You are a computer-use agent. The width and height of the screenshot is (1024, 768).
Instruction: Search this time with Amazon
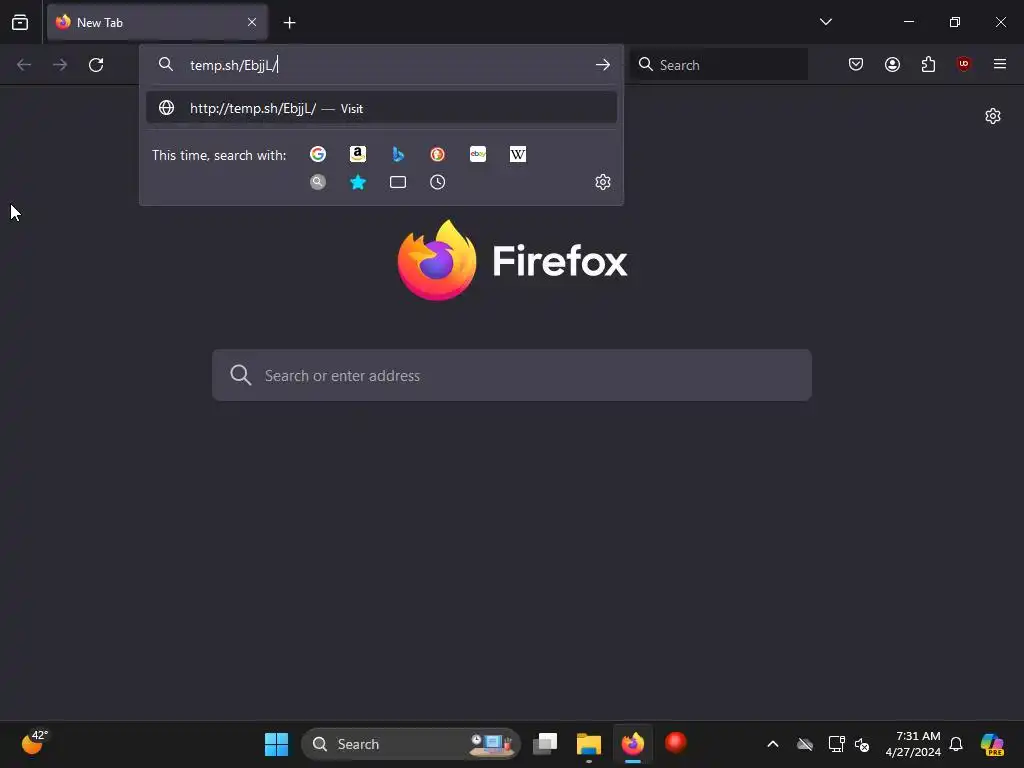358,154
